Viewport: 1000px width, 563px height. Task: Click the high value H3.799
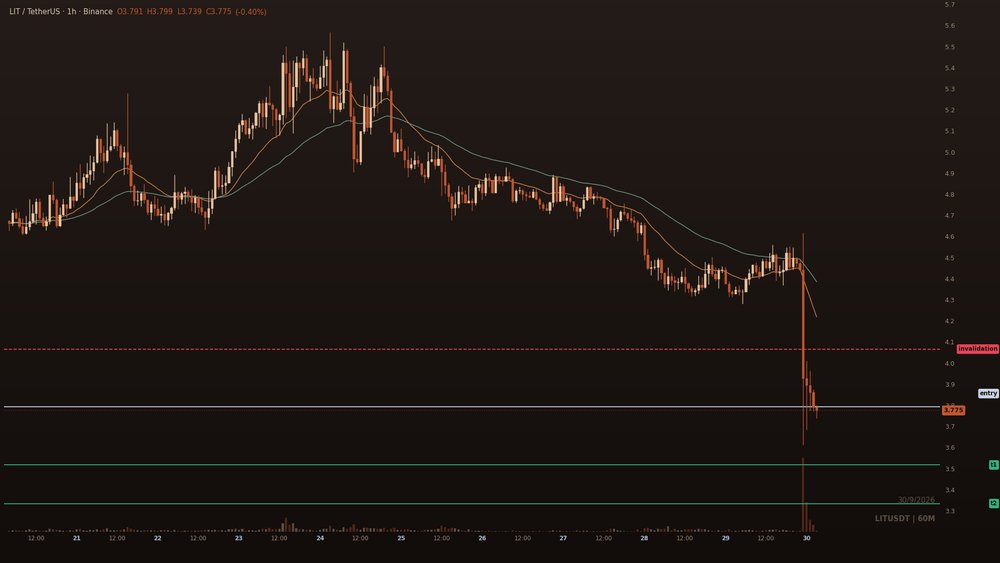point(159,11)
